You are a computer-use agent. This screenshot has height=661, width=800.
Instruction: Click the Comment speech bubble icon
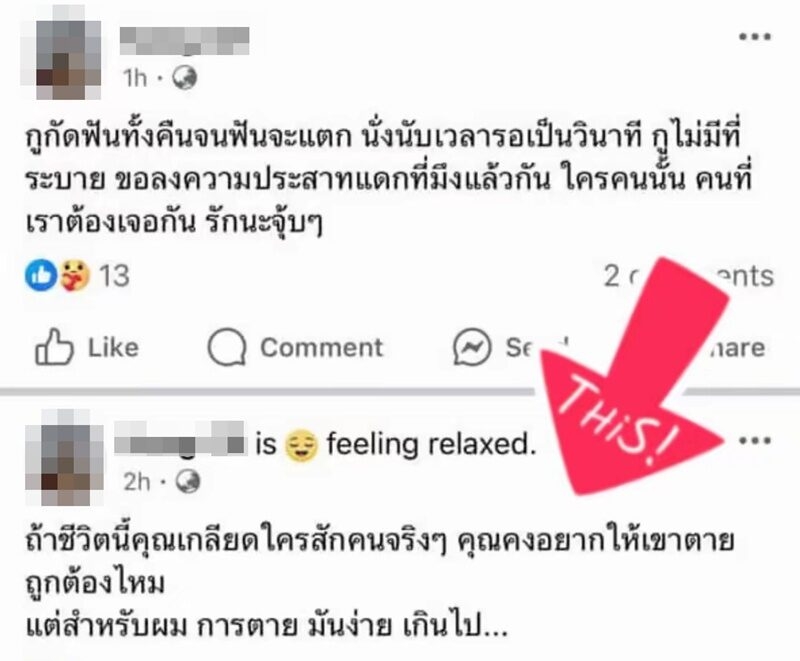[x=227, y=347]
